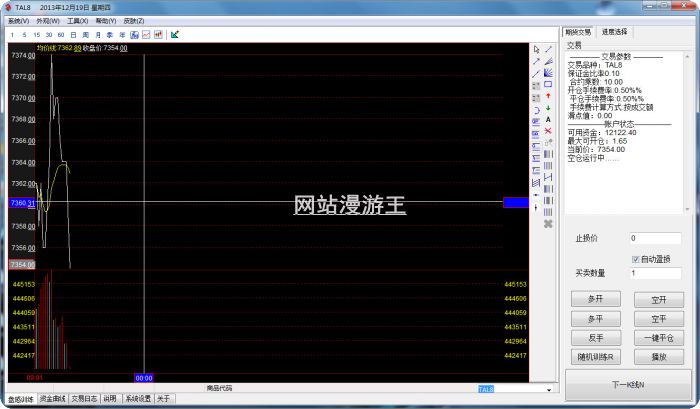The width and height of the screenshot is (700, 409).
Task: Open the 系统(V) menu
Action: 18,21
